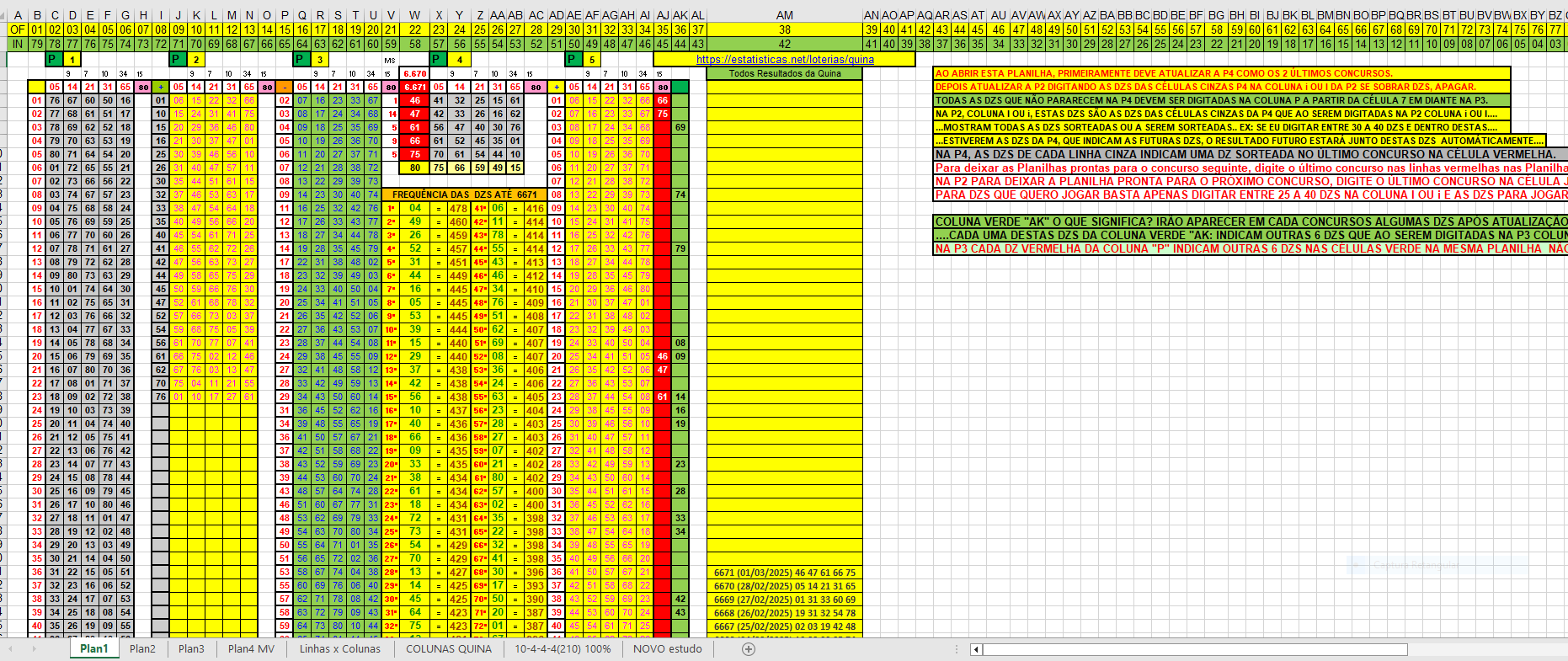Select column AM header
Screen dimensions: 1568x661
784,15
